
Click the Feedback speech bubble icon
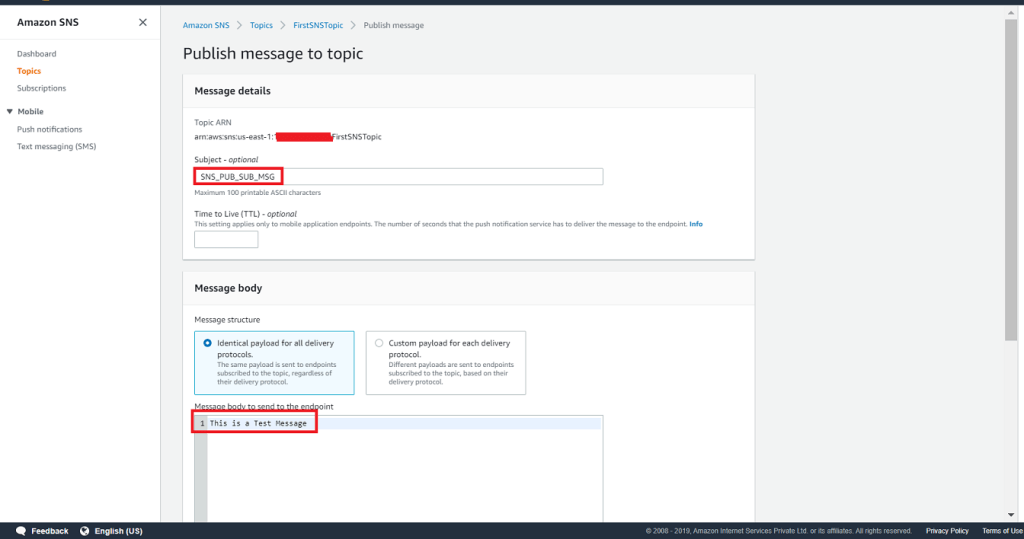click(21, 531)
